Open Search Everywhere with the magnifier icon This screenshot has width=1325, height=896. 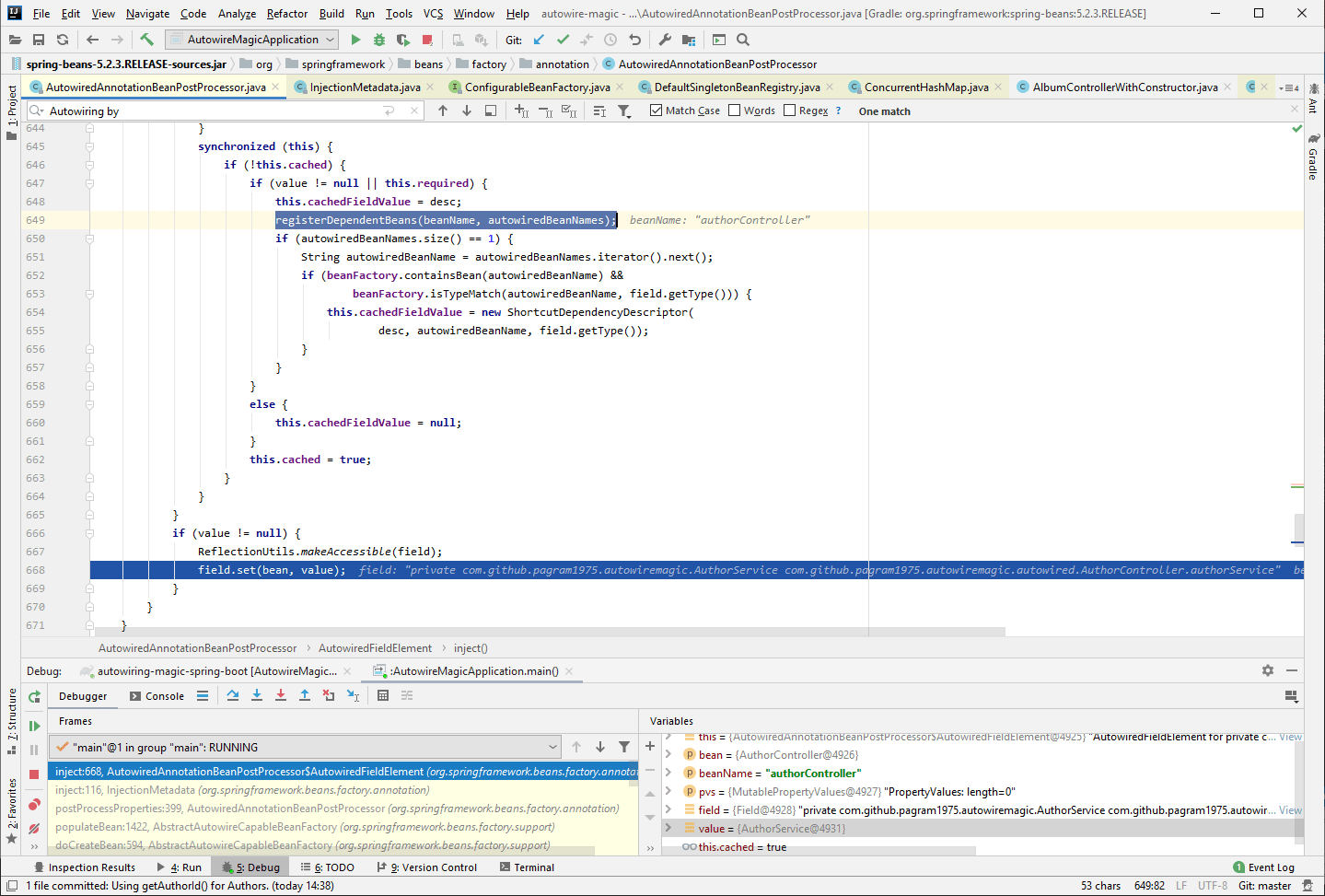[x=743, y=40]
